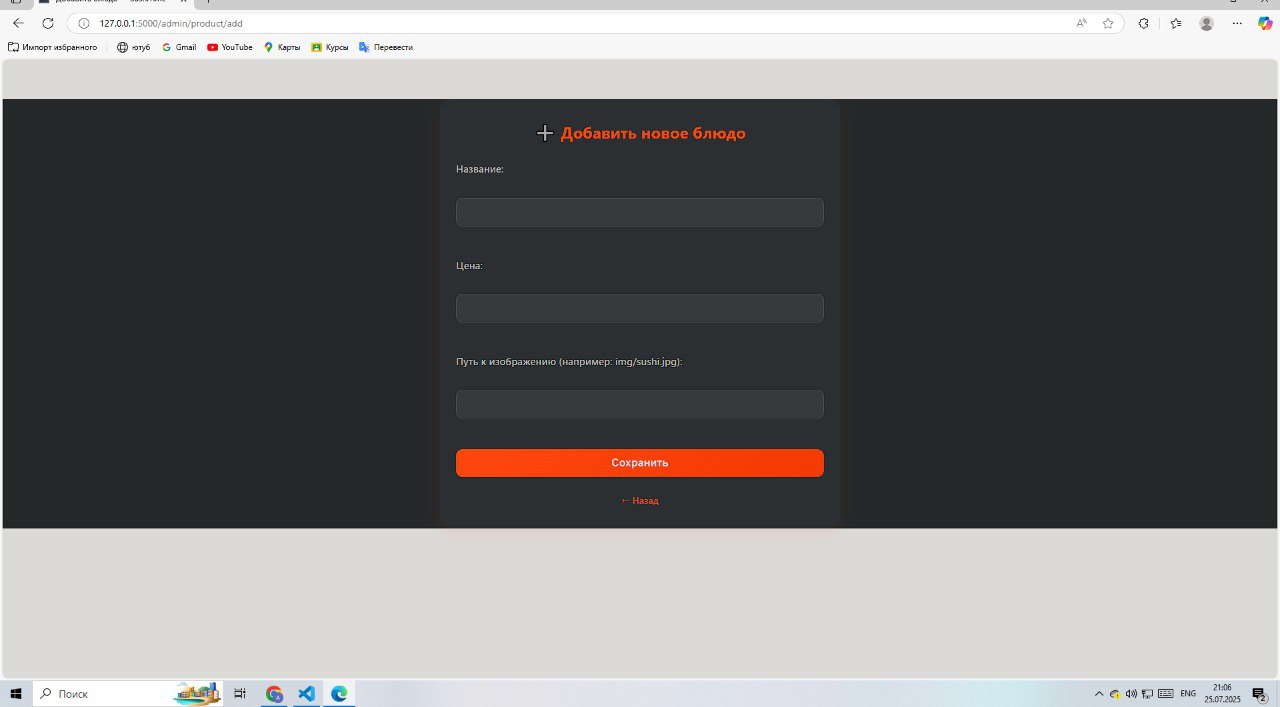Open the Карты bookmark
The height and width of the screenshot is (707, 1280).
click(x=282, y=47)
